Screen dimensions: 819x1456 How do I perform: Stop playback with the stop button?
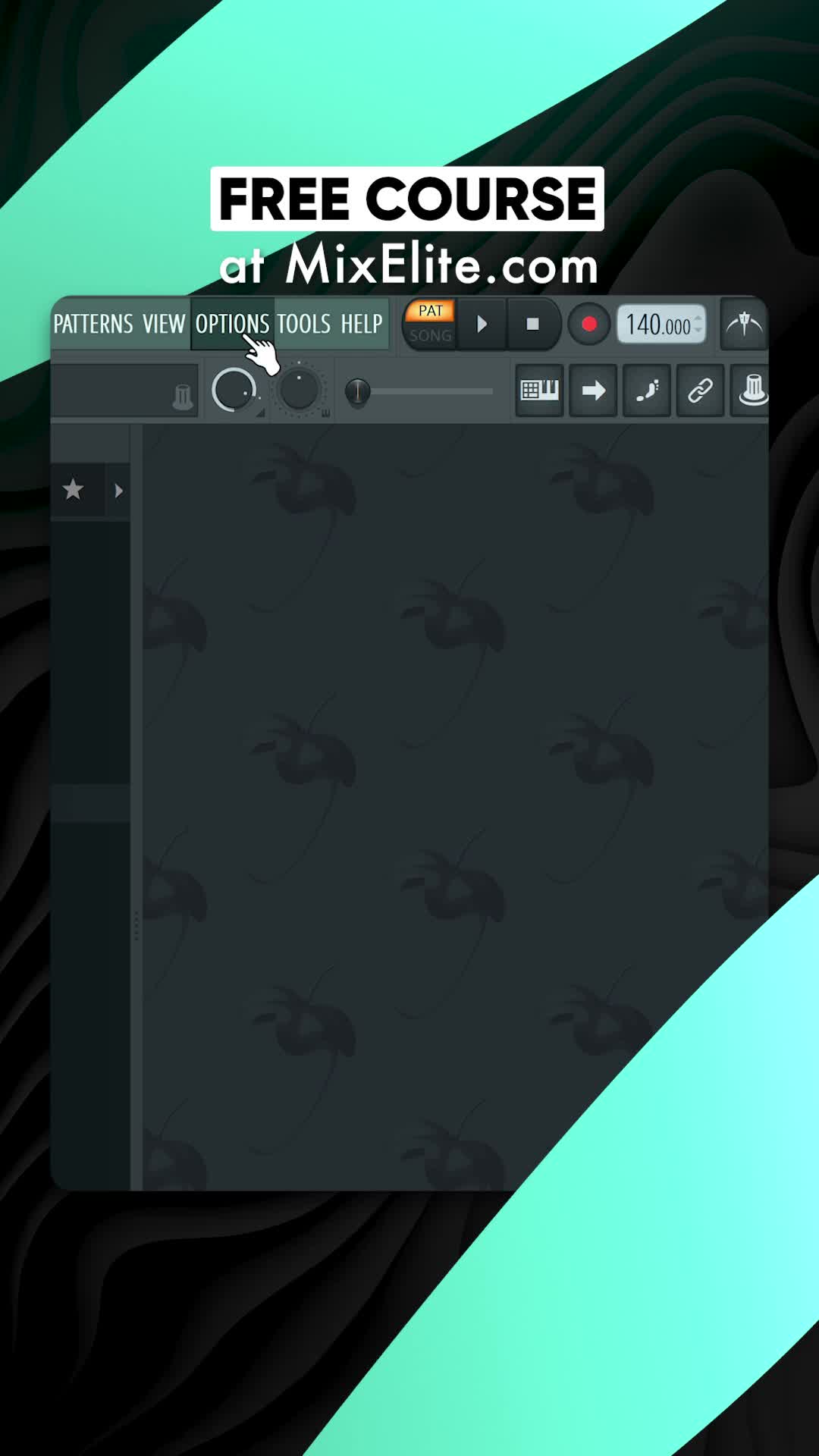(x=532, y=325)
